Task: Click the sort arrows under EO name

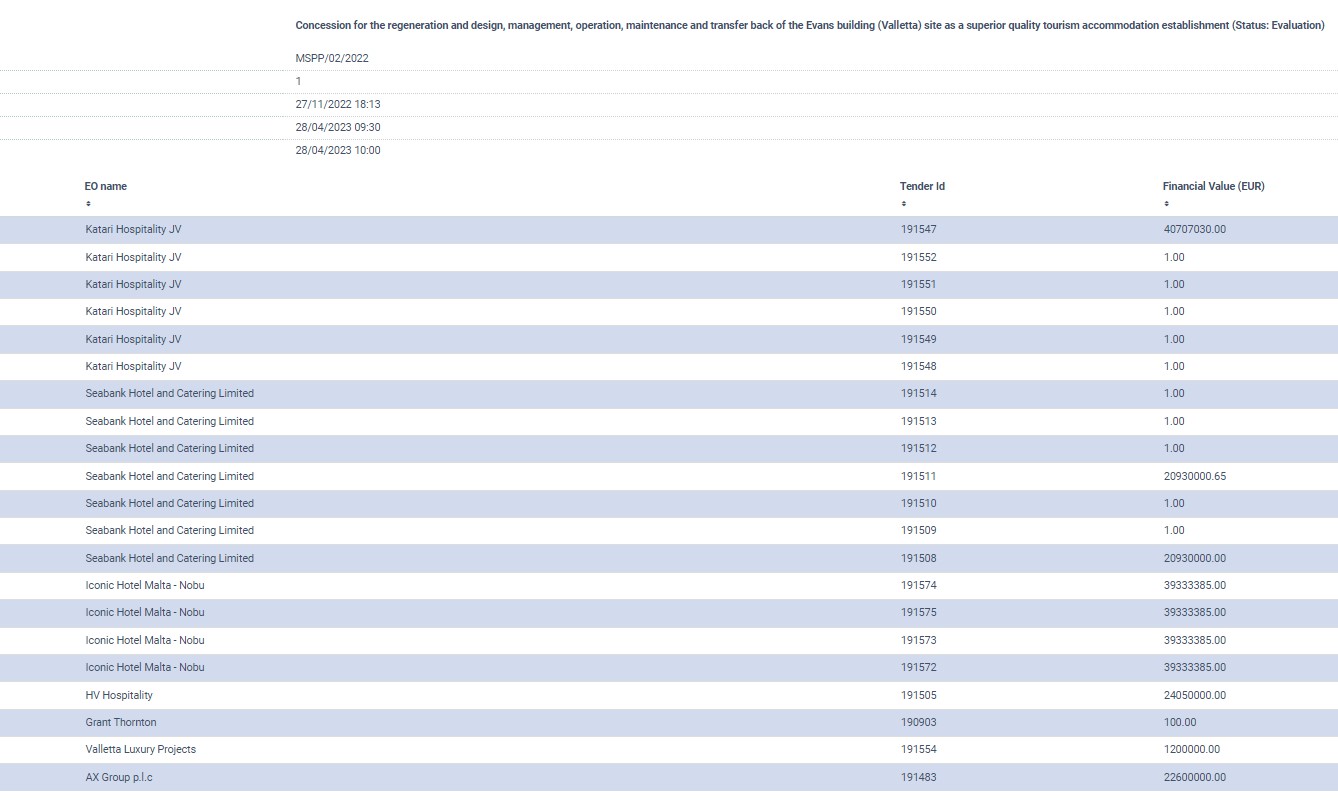Action: [88, 204]
